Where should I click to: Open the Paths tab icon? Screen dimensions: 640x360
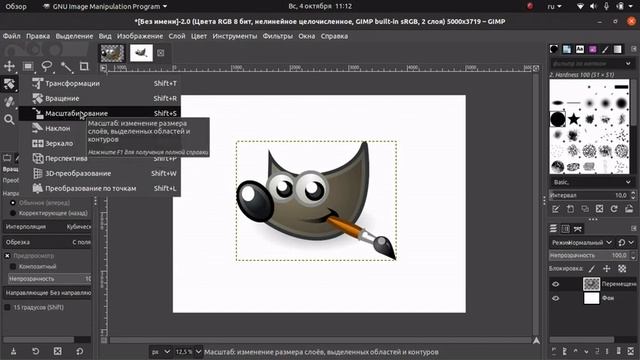[578, 229]
